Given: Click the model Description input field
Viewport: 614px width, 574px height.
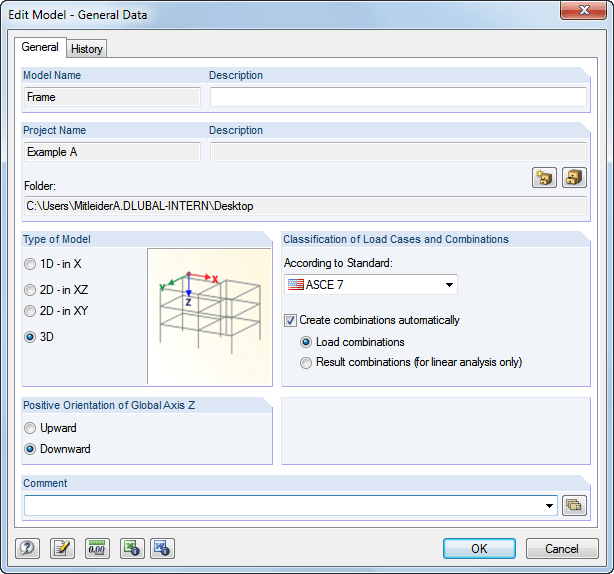Looking at the screenshot, I should pos(398,97).
